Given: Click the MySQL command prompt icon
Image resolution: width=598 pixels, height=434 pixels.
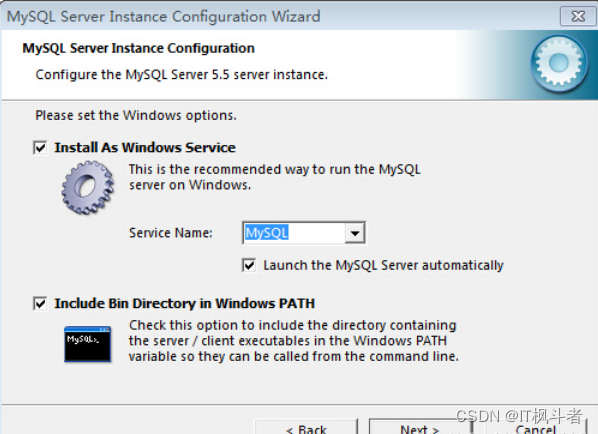Looking at the screenshot, I should (88, 344).
